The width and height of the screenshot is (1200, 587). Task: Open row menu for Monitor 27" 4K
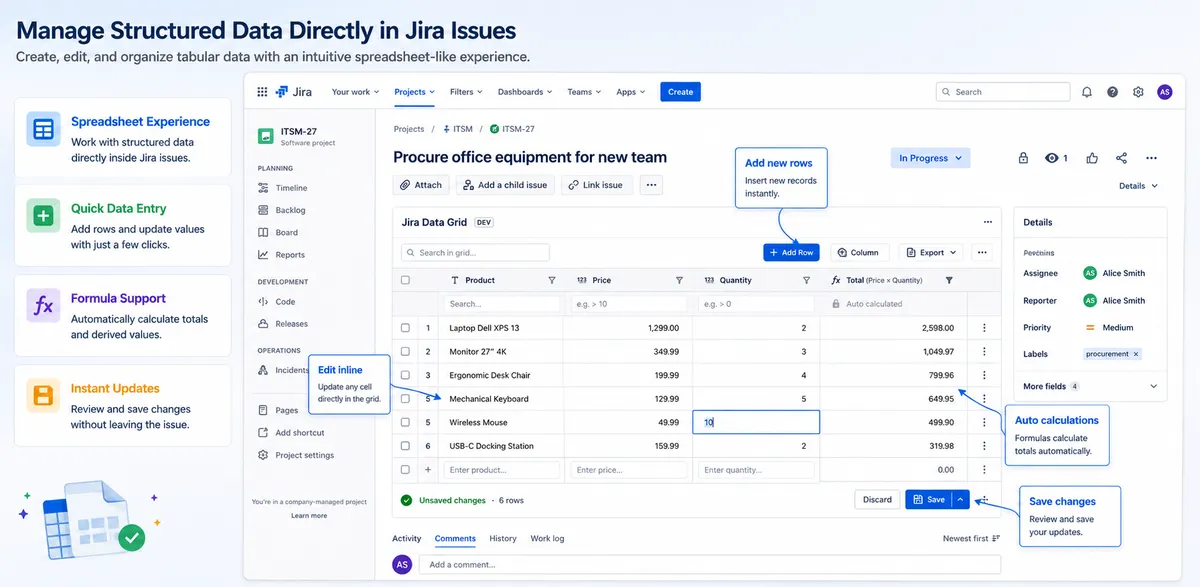(x=984, y=352)
